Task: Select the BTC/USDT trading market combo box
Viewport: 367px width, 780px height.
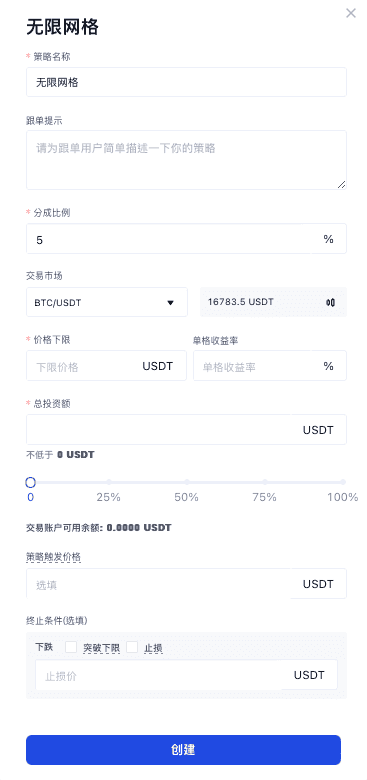Action: pyautogui.click(x=107, y=302)
